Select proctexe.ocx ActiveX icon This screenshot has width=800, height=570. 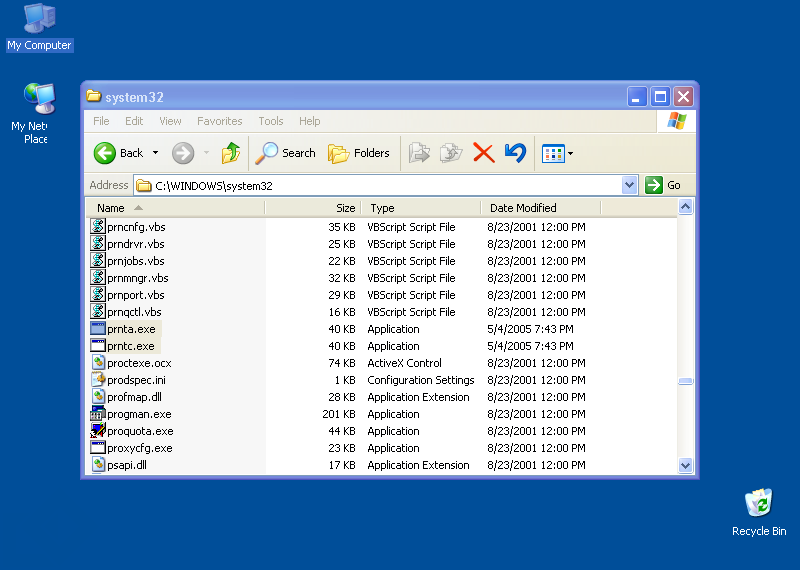98,362
